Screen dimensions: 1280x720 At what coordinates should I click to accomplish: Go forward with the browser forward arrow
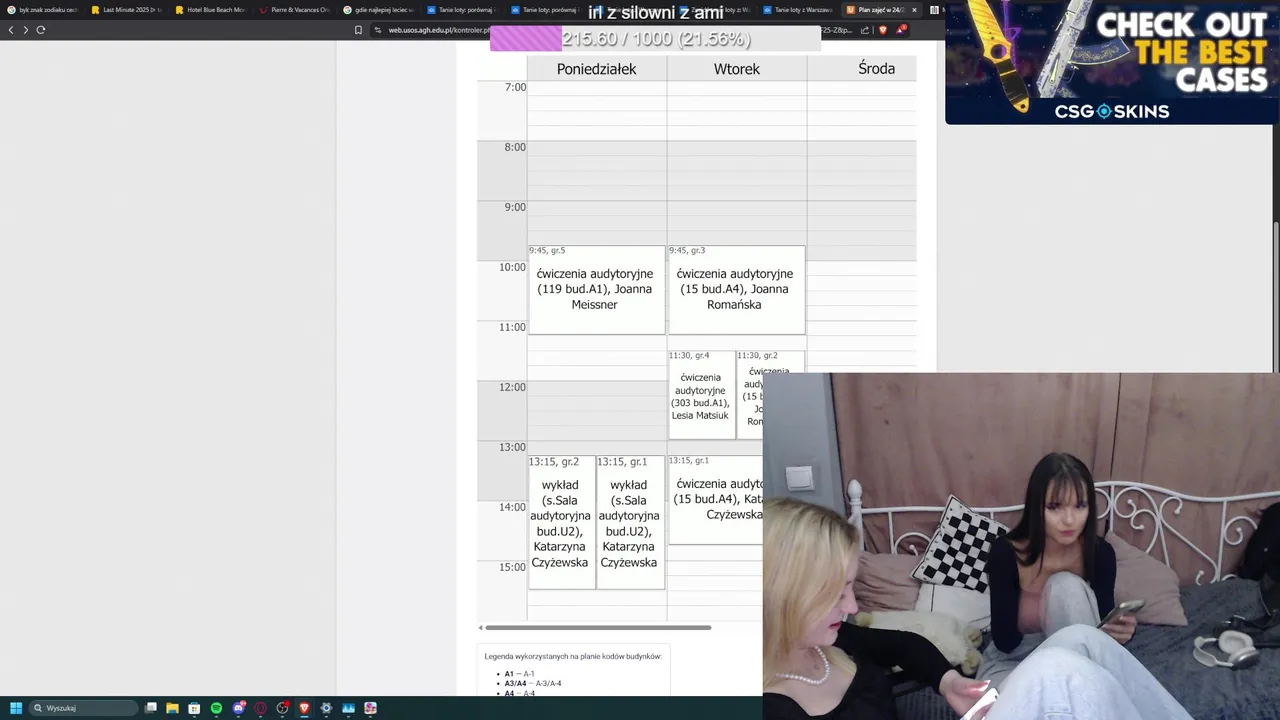pos(26,30)
